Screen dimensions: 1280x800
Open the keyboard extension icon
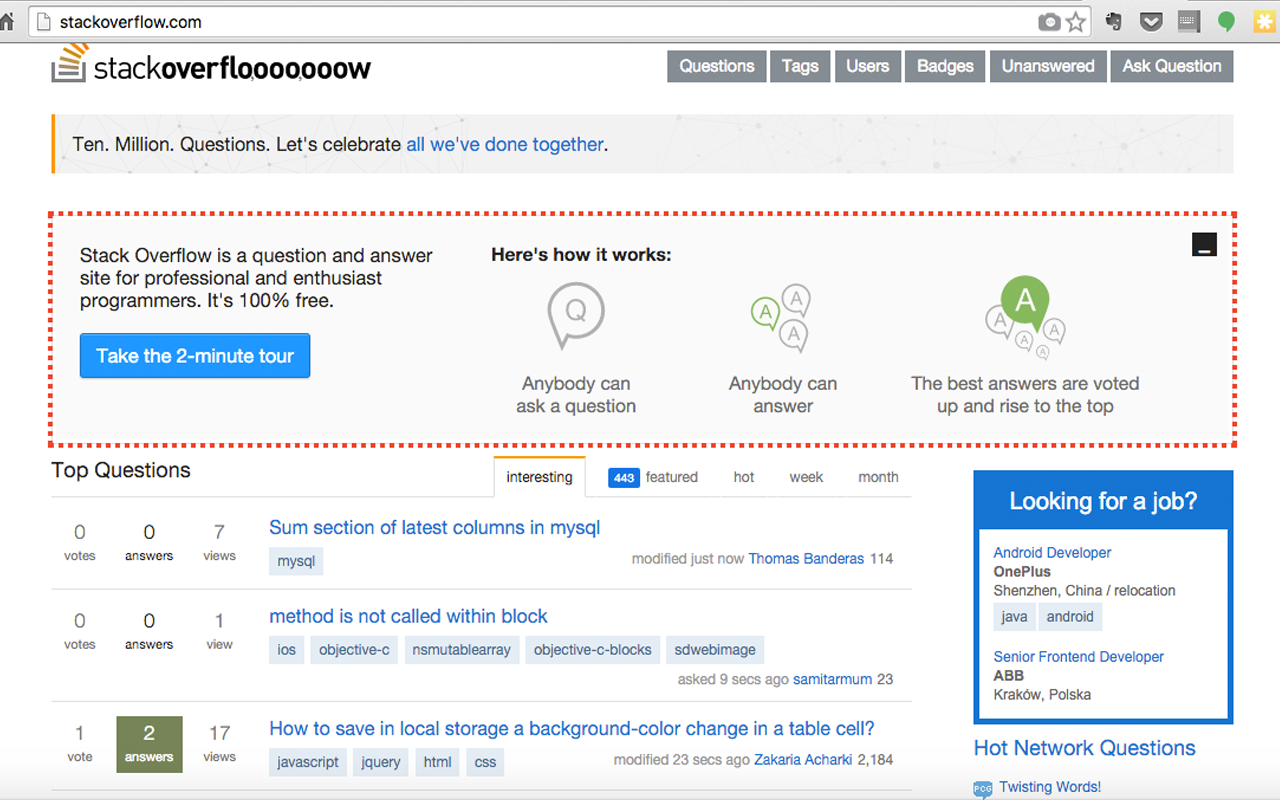click(1189, 21)
